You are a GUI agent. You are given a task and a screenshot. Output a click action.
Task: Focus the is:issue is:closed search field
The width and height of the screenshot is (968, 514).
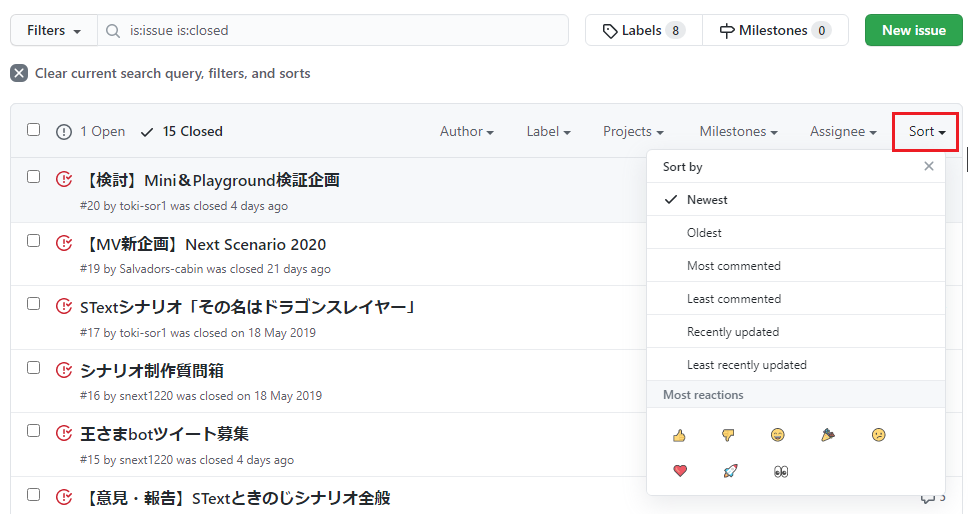(333, 30)
